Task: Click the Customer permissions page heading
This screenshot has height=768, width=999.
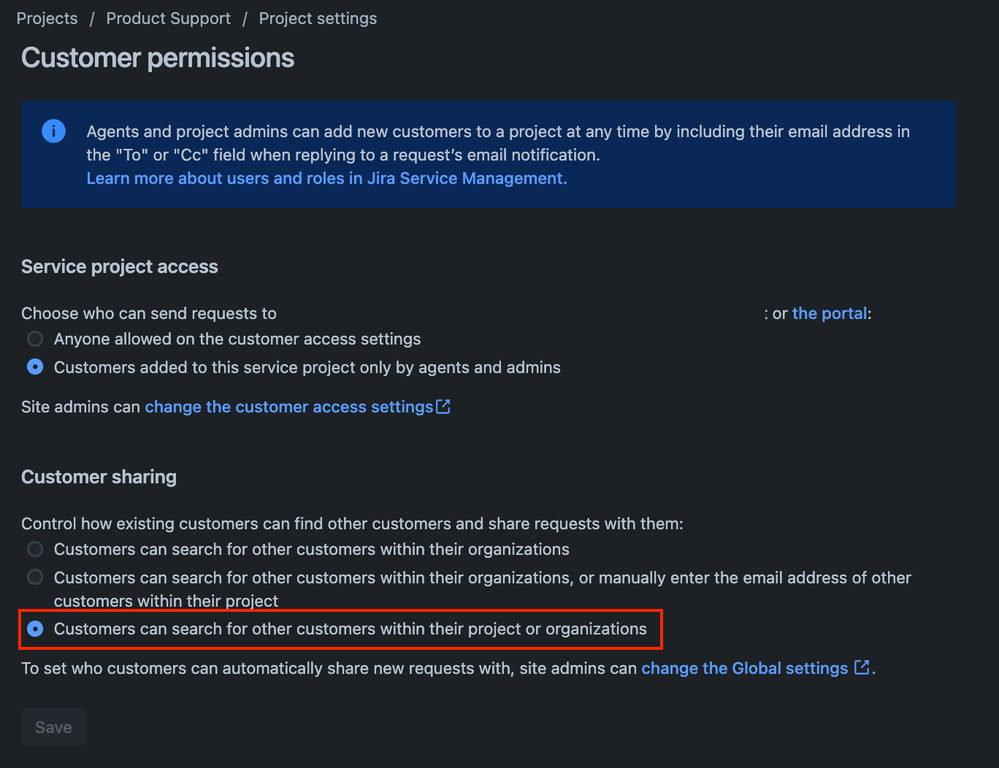Action: 157,58
